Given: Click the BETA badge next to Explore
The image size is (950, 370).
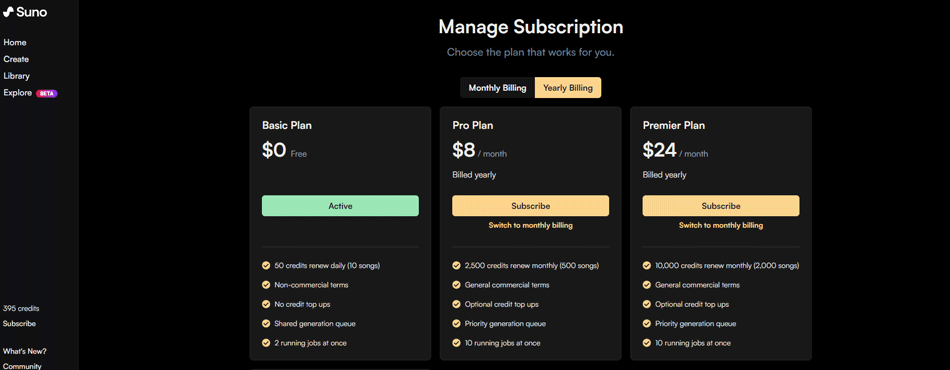Looking at the screenshot, I should point(47,93).
